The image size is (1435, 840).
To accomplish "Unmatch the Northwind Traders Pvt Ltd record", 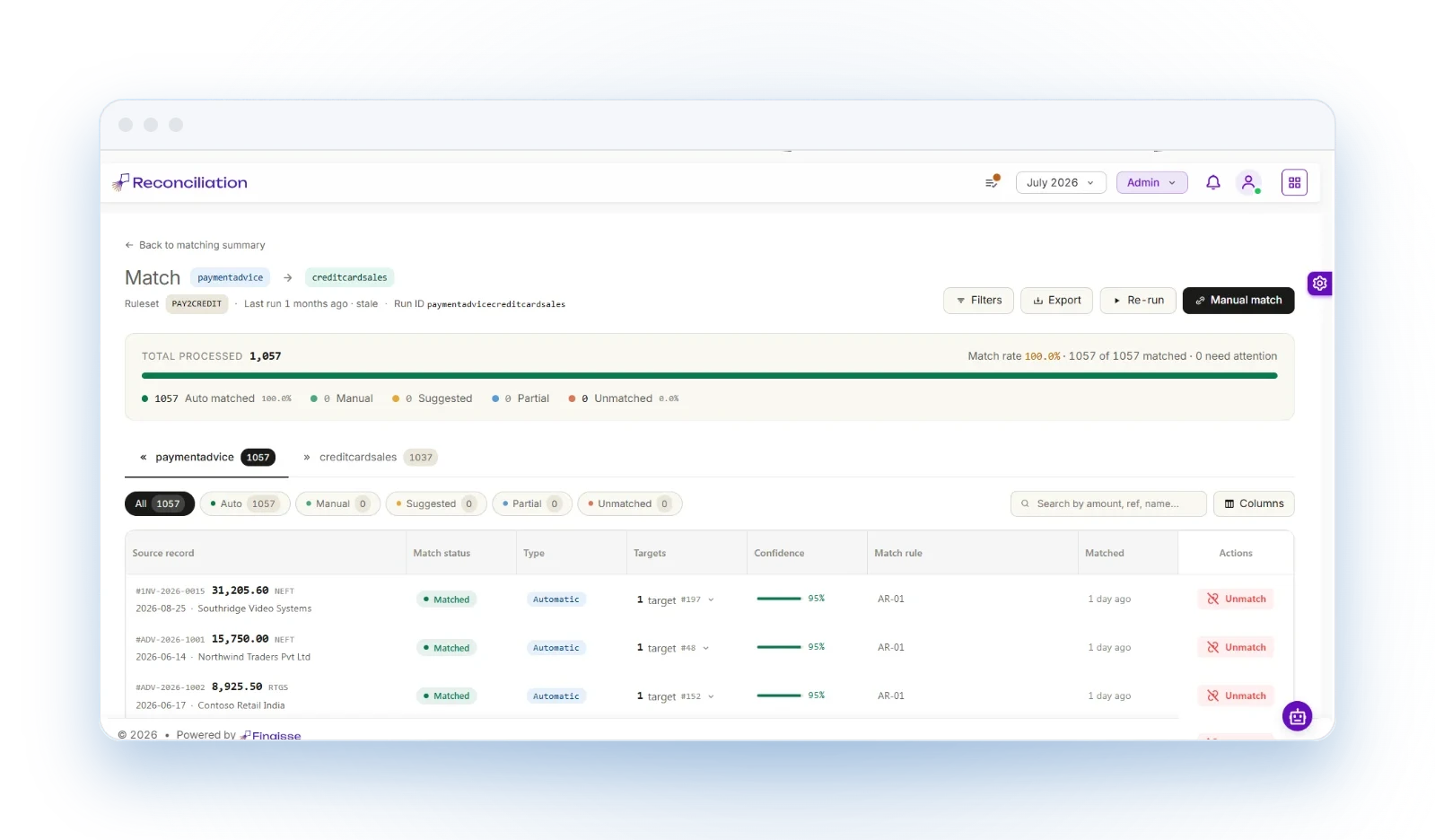I will tap(1236, 648).
